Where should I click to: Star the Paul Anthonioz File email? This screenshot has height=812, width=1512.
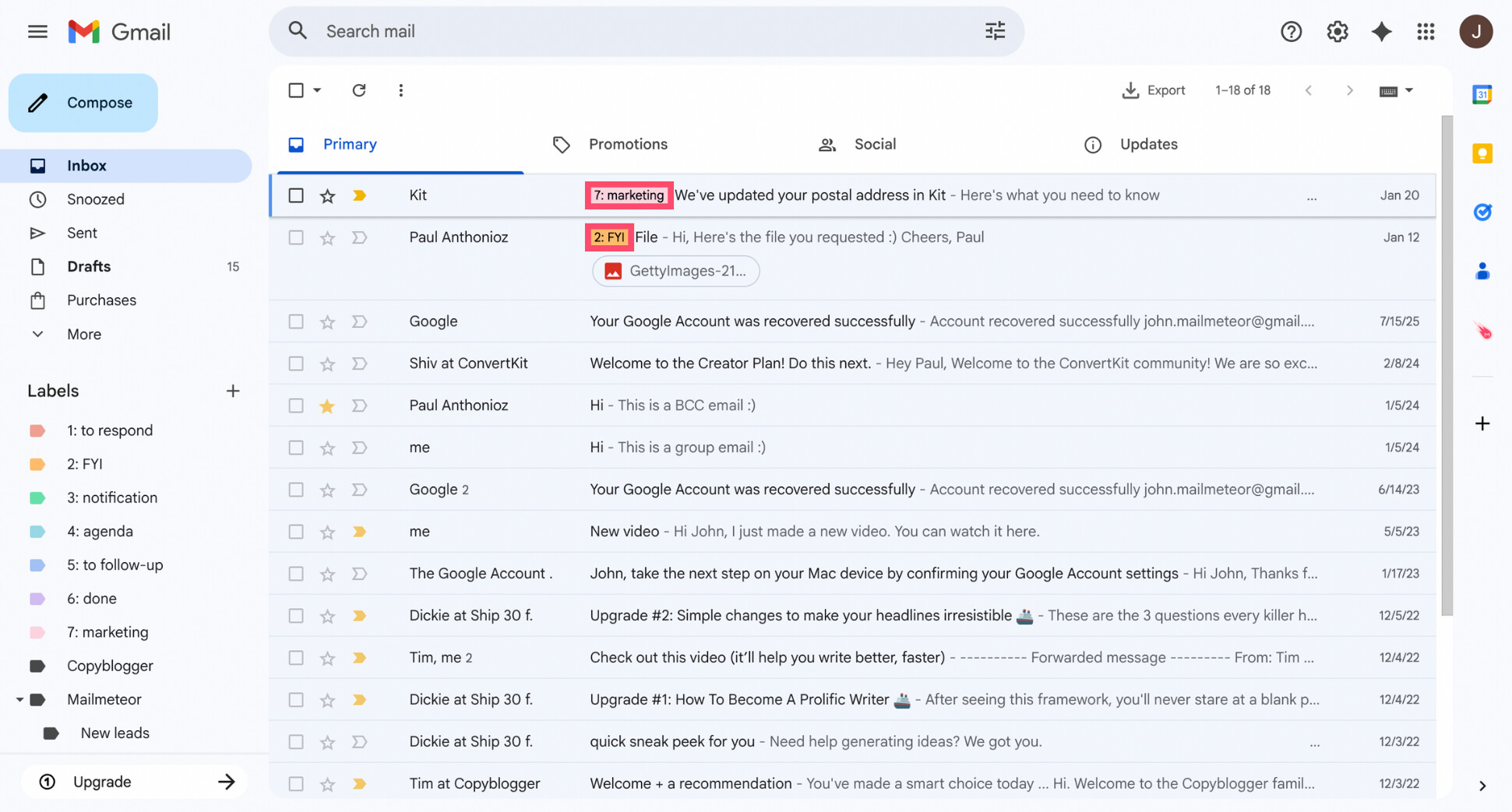pyautogui.click(x=327, y=237)
